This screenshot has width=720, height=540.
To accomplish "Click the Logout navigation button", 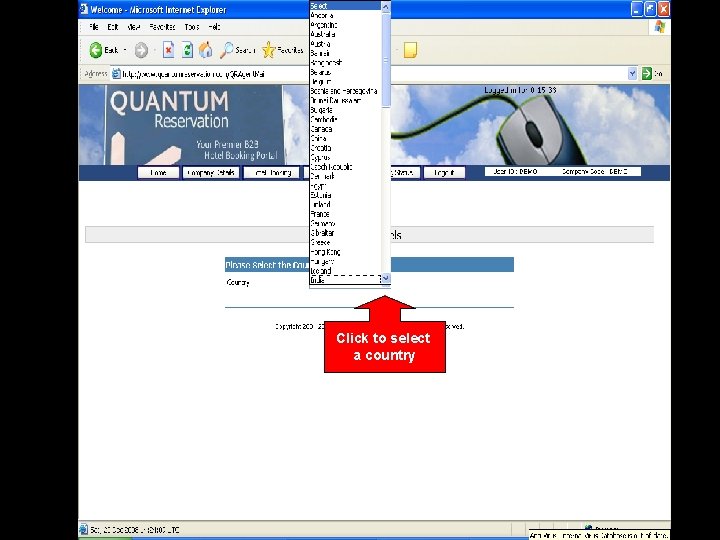I will [444, 173].
